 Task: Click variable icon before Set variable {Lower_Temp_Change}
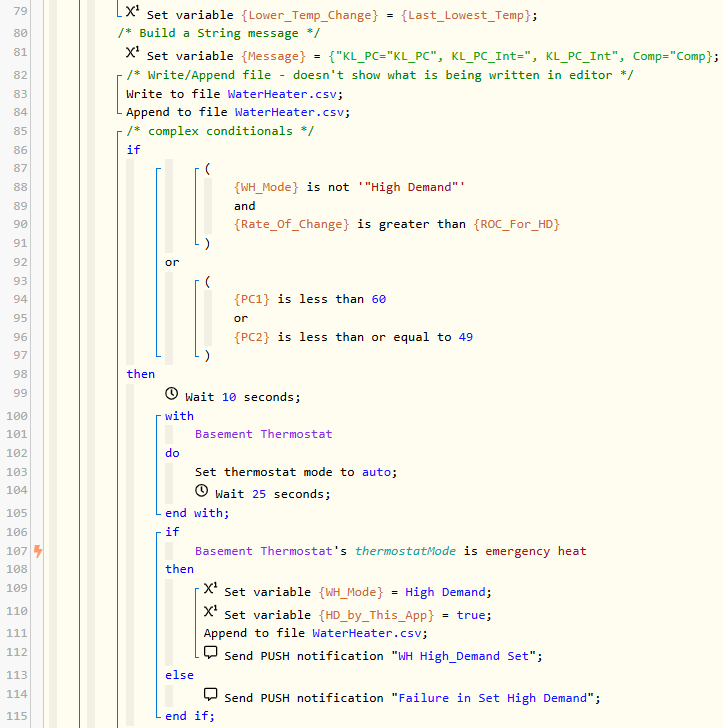tap(133, 13)
